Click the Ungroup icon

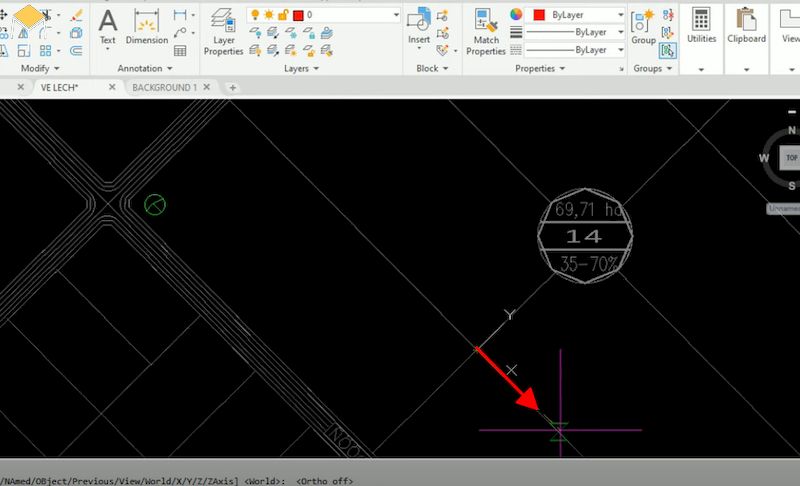(x=668, y=15)
